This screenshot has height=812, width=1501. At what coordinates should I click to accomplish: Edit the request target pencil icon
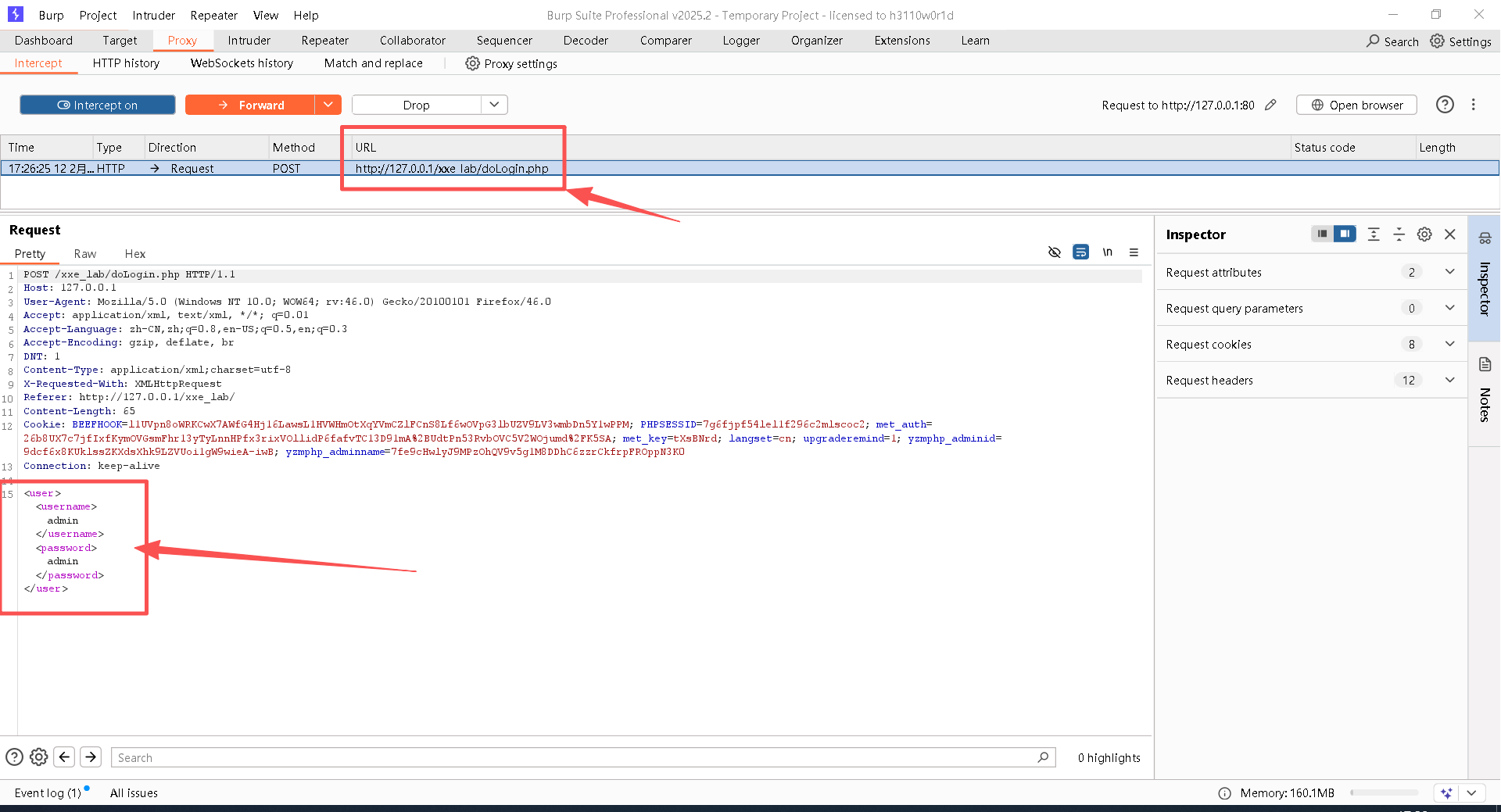(1270, 105)
